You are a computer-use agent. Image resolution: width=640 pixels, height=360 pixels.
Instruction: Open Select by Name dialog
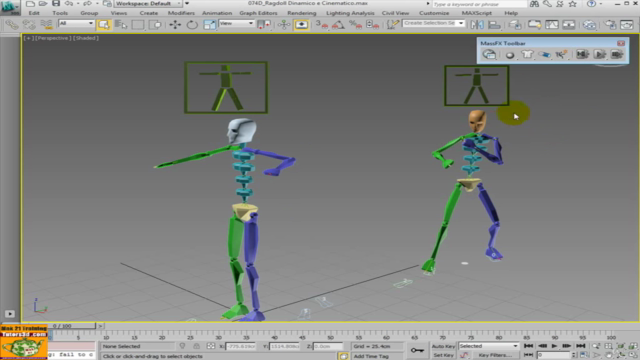[121, 24]
